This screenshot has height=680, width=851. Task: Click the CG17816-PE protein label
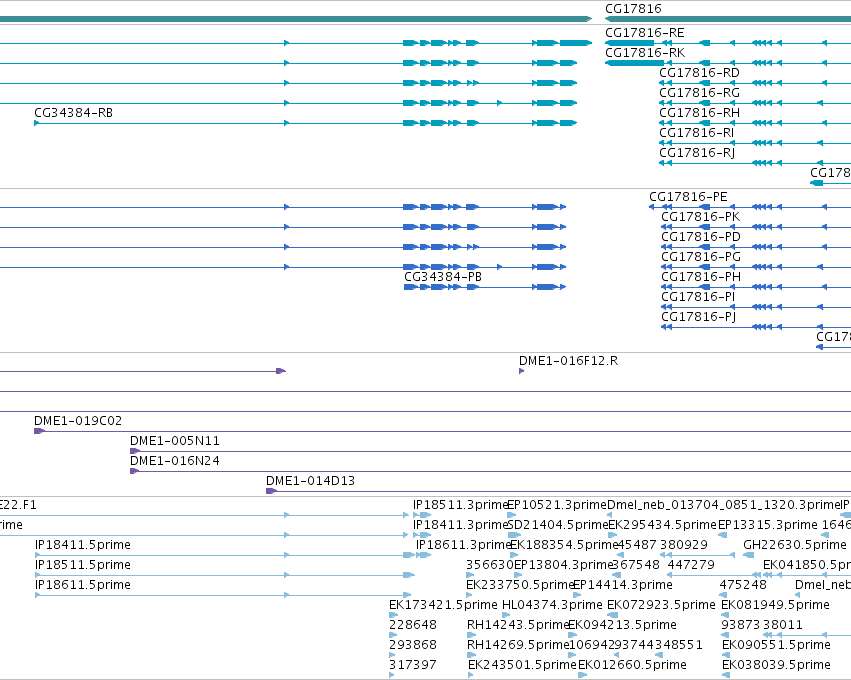tap(688, 197)
